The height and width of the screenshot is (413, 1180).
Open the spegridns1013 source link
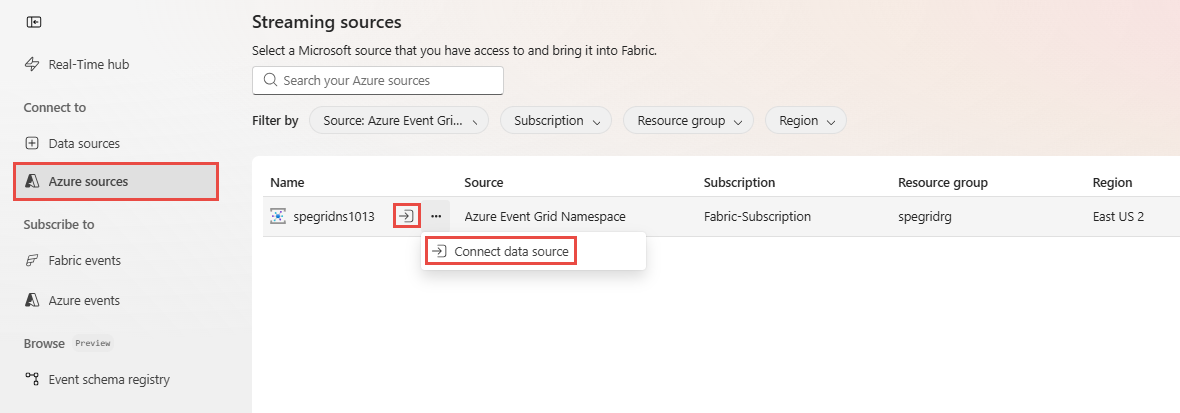(334, 216)
